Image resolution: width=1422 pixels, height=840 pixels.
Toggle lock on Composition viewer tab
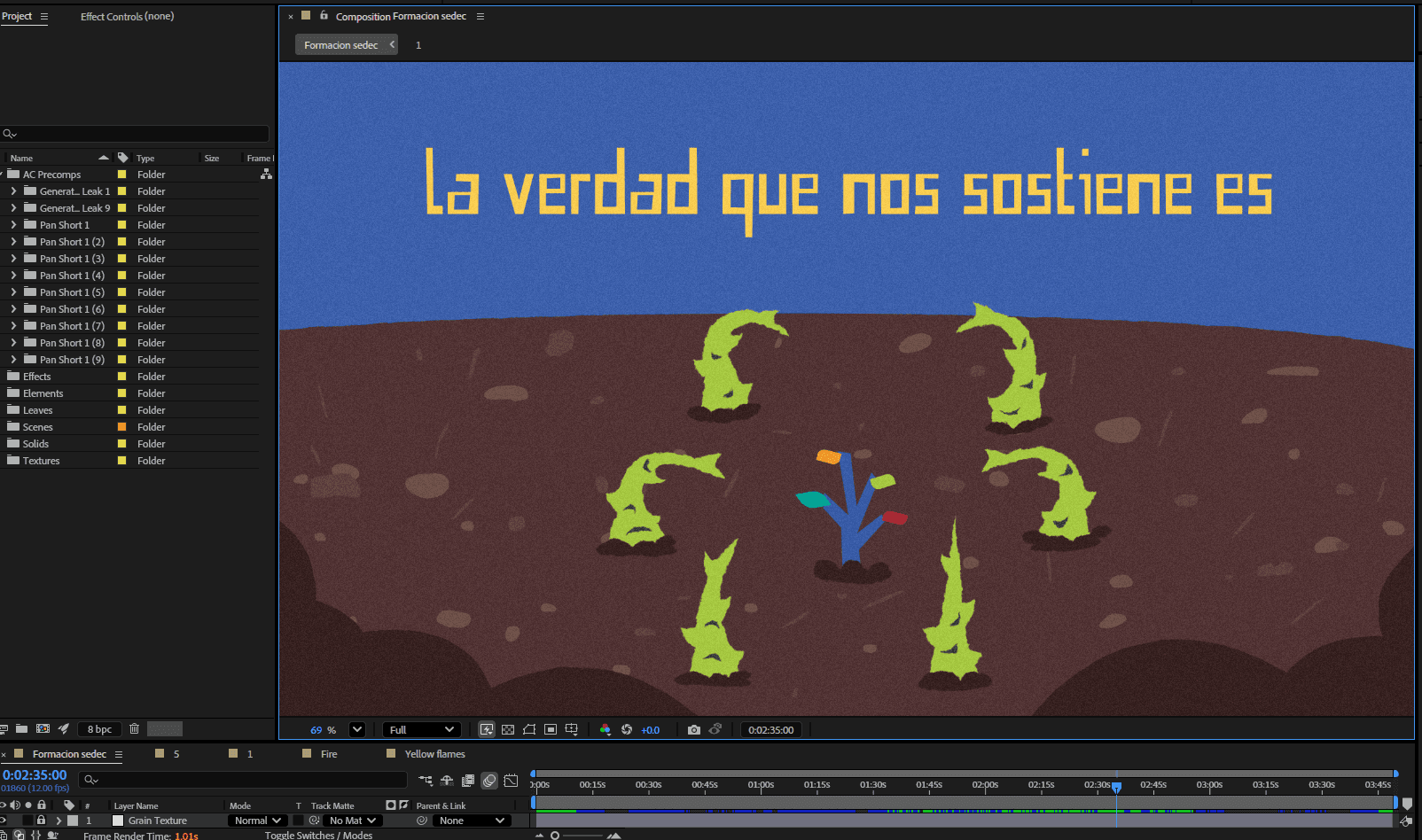pyautogui.click(x=324, y=15)
